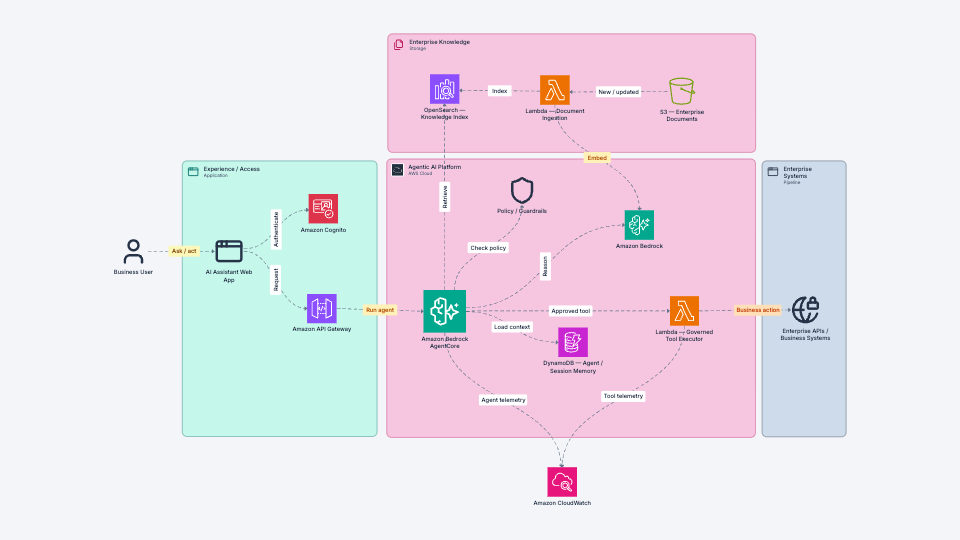Viewport: 960px width, 540px height.
Task: Click the Agentic AI Platform group icon
Action: pyautogui.click(x=397, y=170)
